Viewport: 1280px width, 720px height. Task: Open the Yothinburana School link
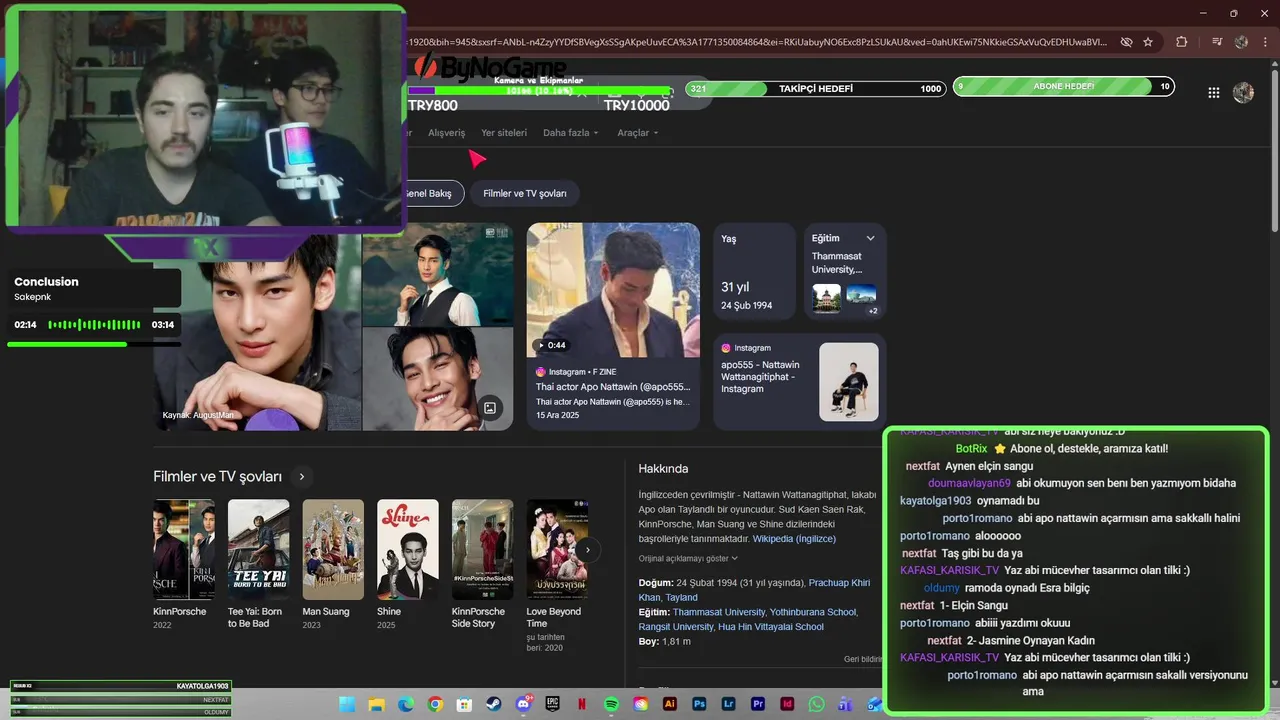coord(812,612)
